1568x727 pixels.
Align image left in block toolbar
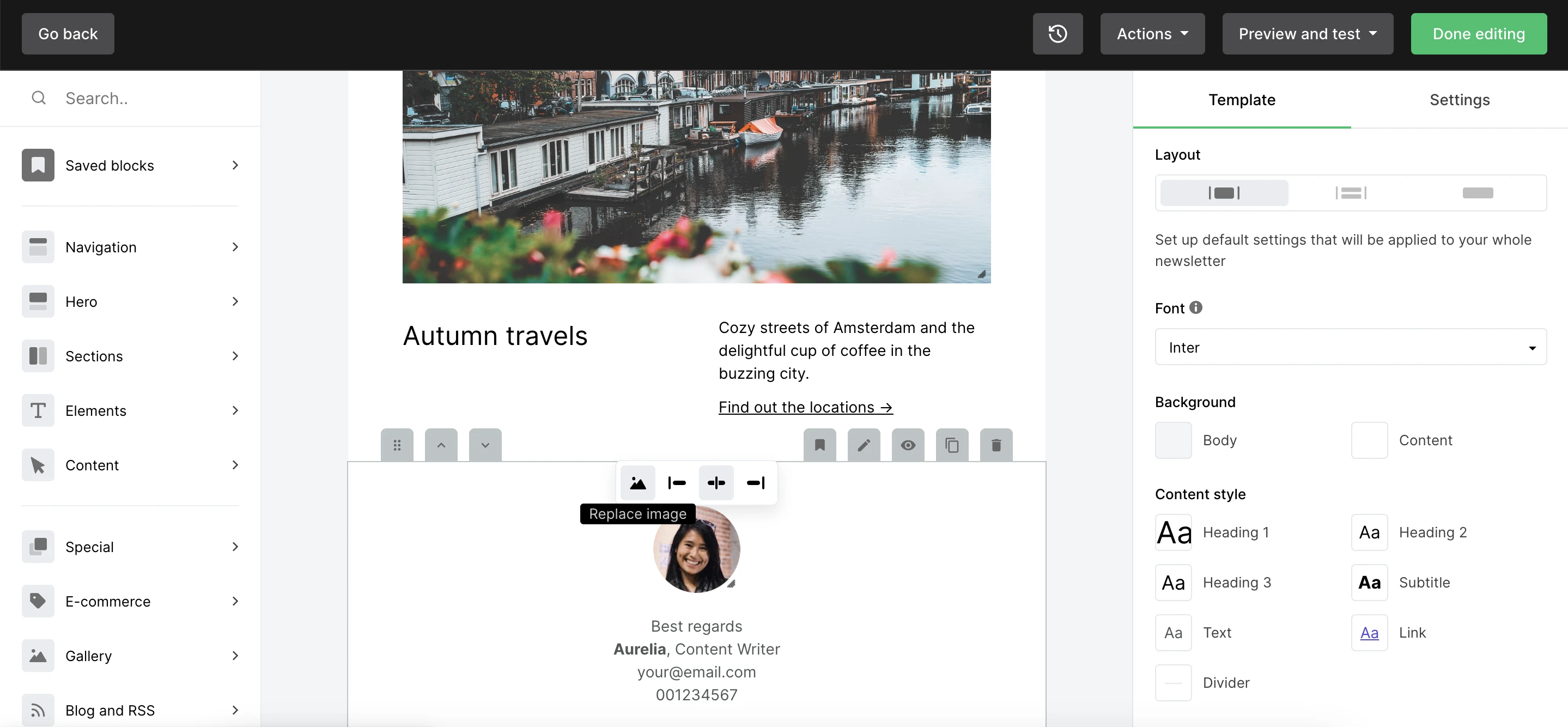click(677, 483)
